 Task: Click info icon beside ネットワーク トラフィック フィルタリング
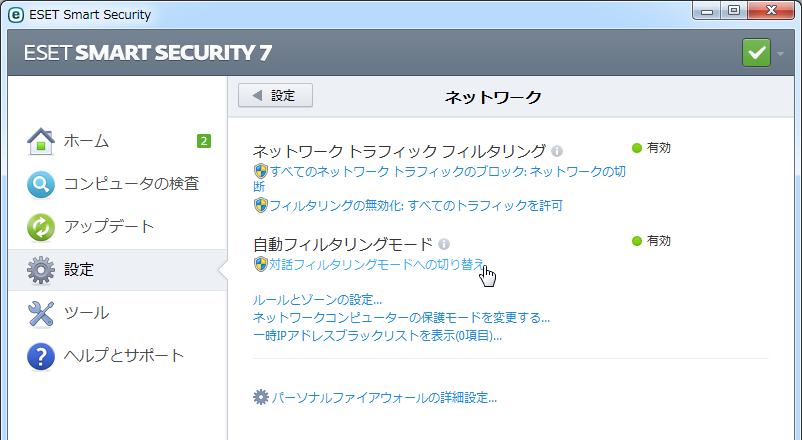[x=557, y=151]
